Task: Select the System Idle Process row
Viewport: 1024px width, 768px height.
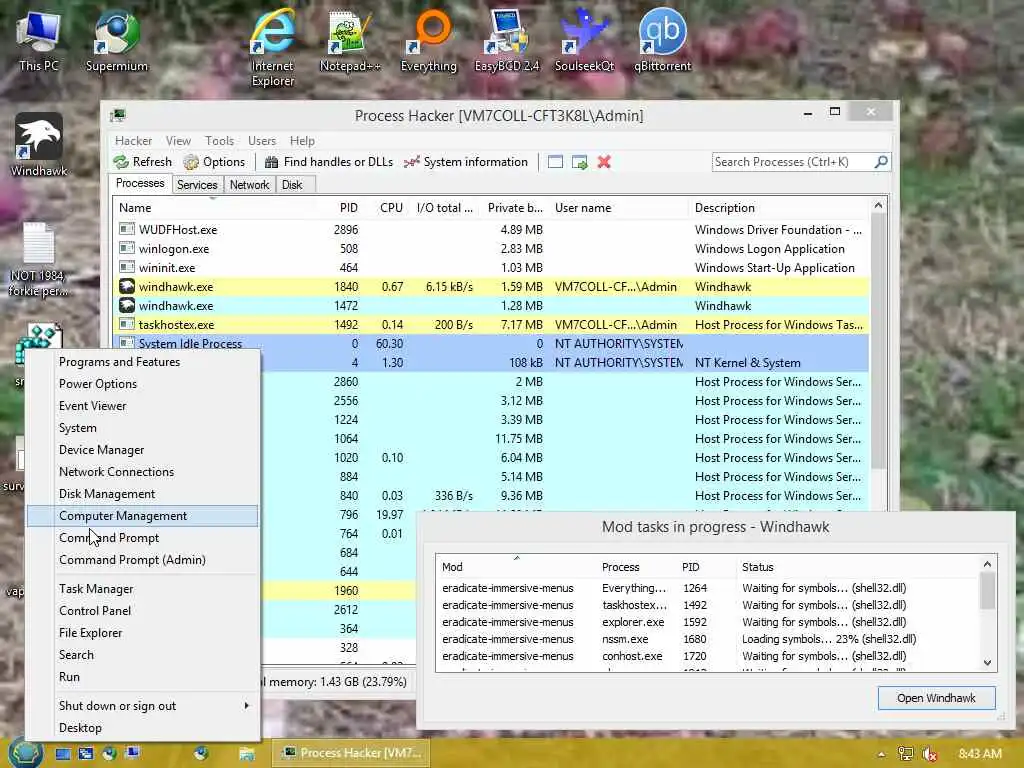Action: pos(492,344)
